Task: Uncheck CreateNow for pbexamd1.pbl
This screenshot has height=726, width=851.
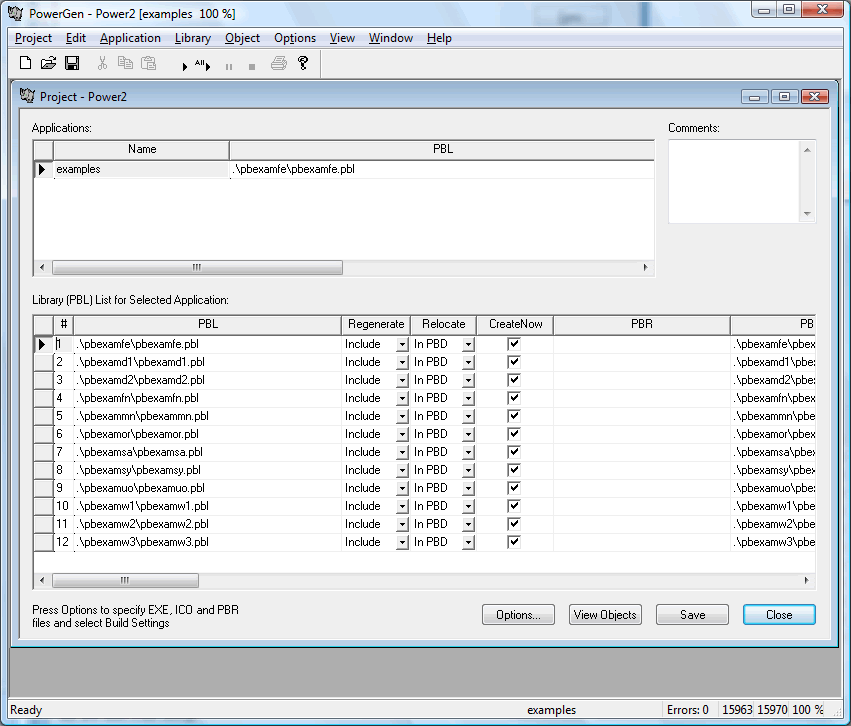Action: (514, 362)
